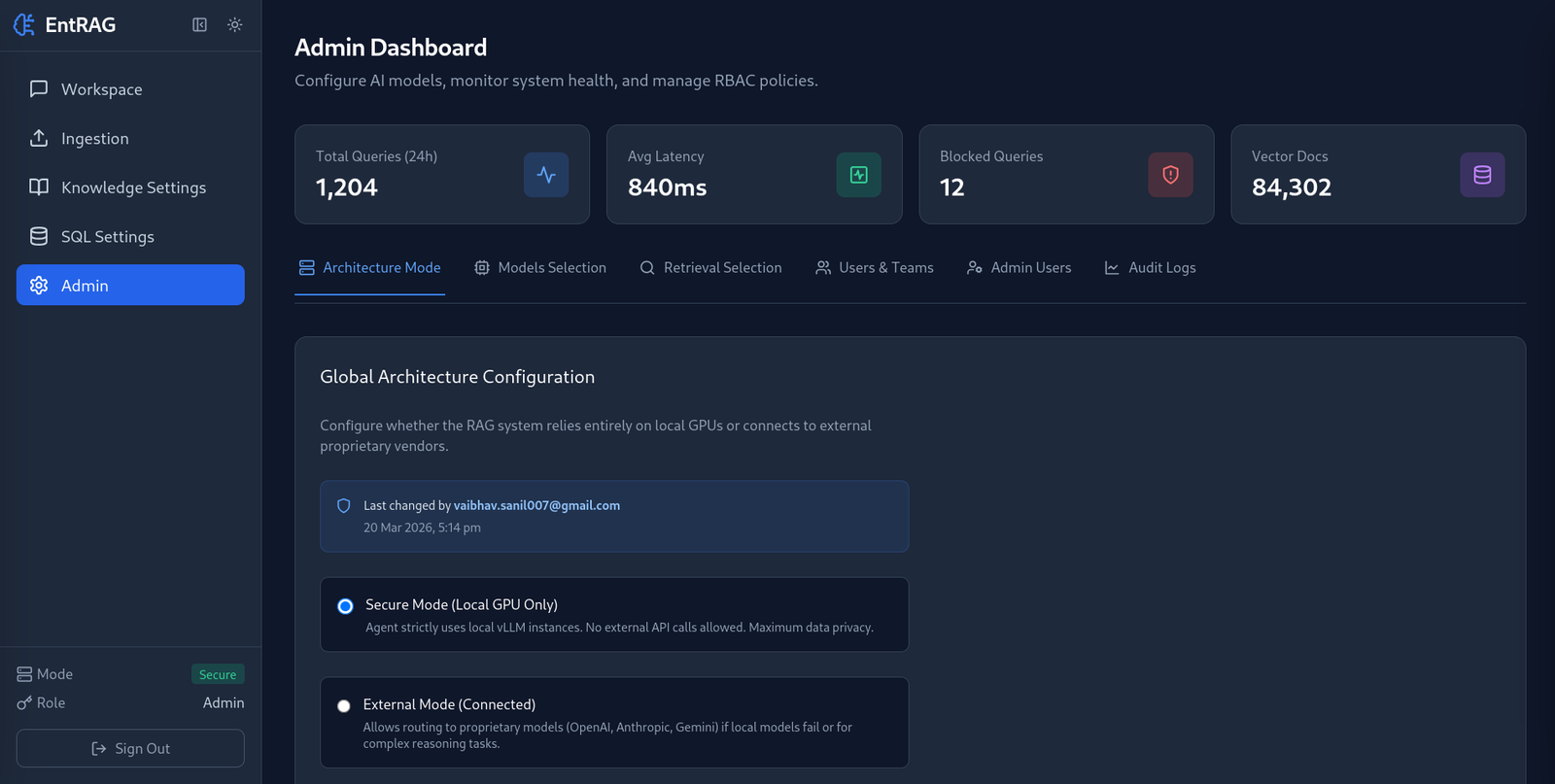Viewport: 1555px width, 784px height.
Task: Open Knowledge Settings in sidebar
Action: click(x=133, y=187)
